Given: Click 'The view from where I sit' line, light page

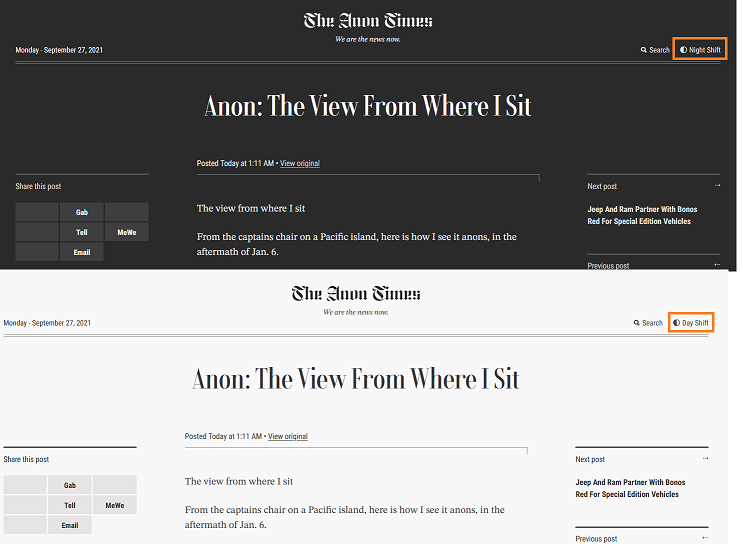Looking at the screenshot, I should pos(239,481).
